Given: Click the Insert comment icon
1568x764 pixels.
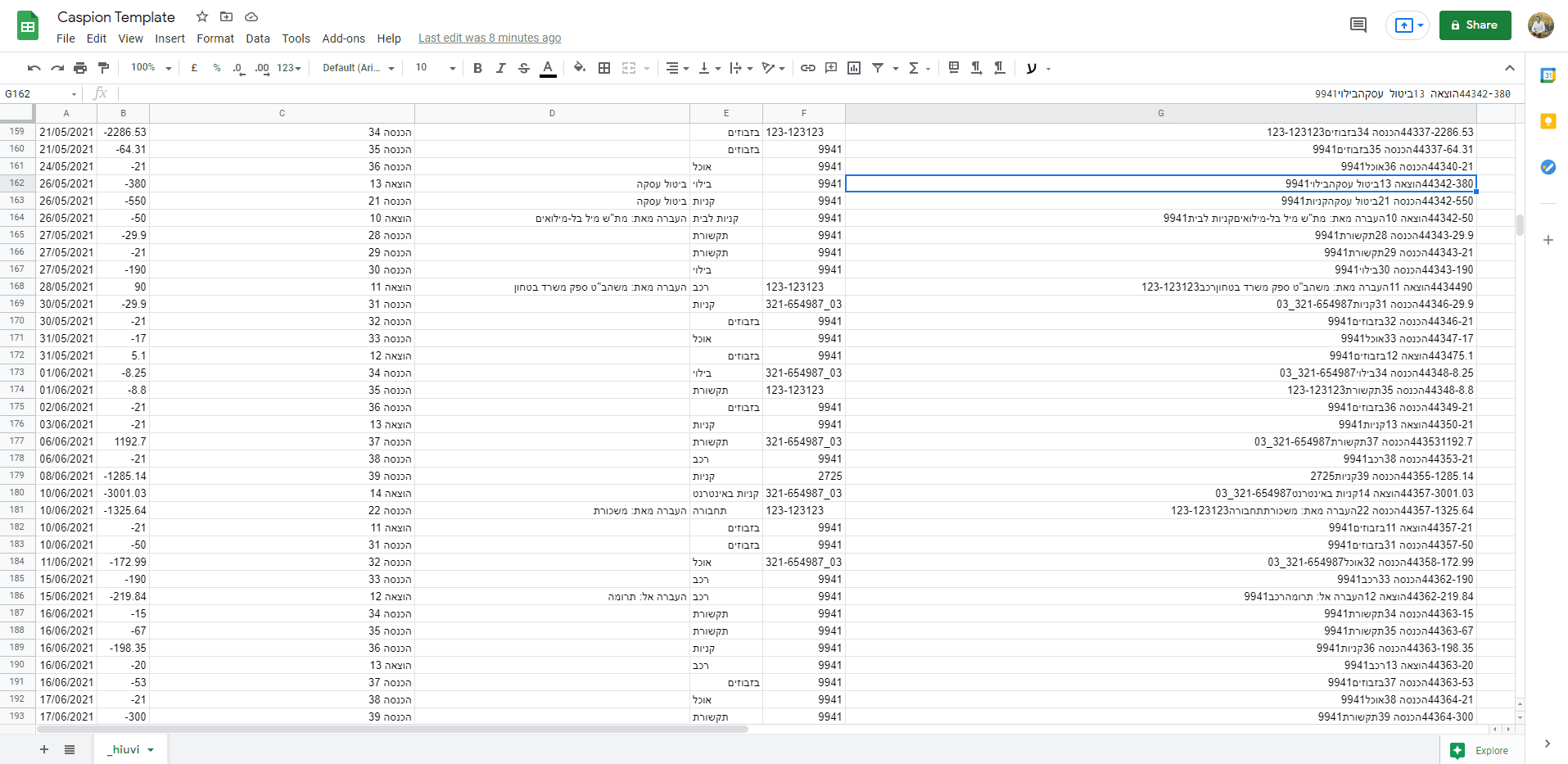Looking at the screenshot, I should 831,68.
